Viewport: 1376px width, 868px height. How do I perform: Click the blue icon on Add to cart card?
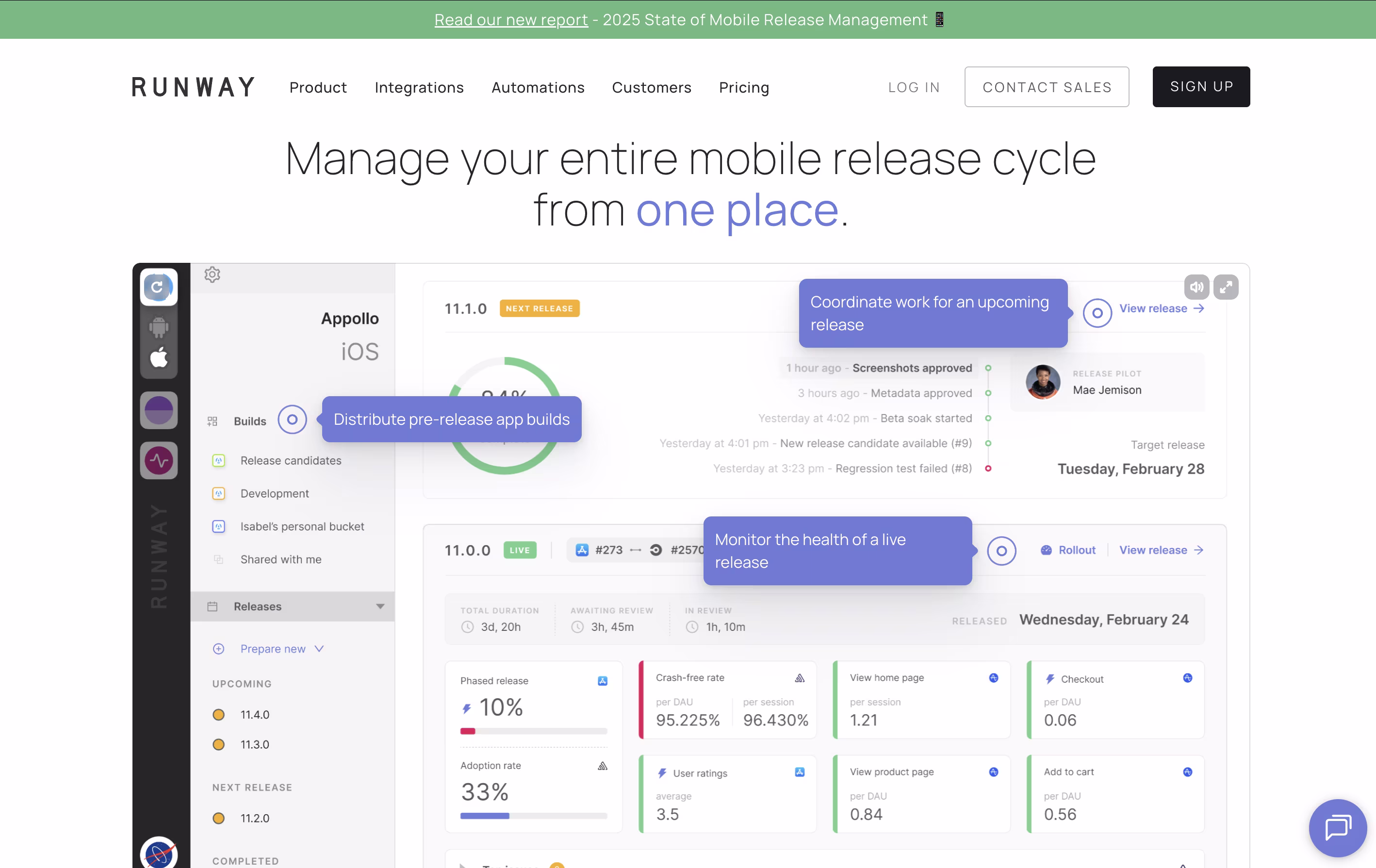tap(1187, 772)
